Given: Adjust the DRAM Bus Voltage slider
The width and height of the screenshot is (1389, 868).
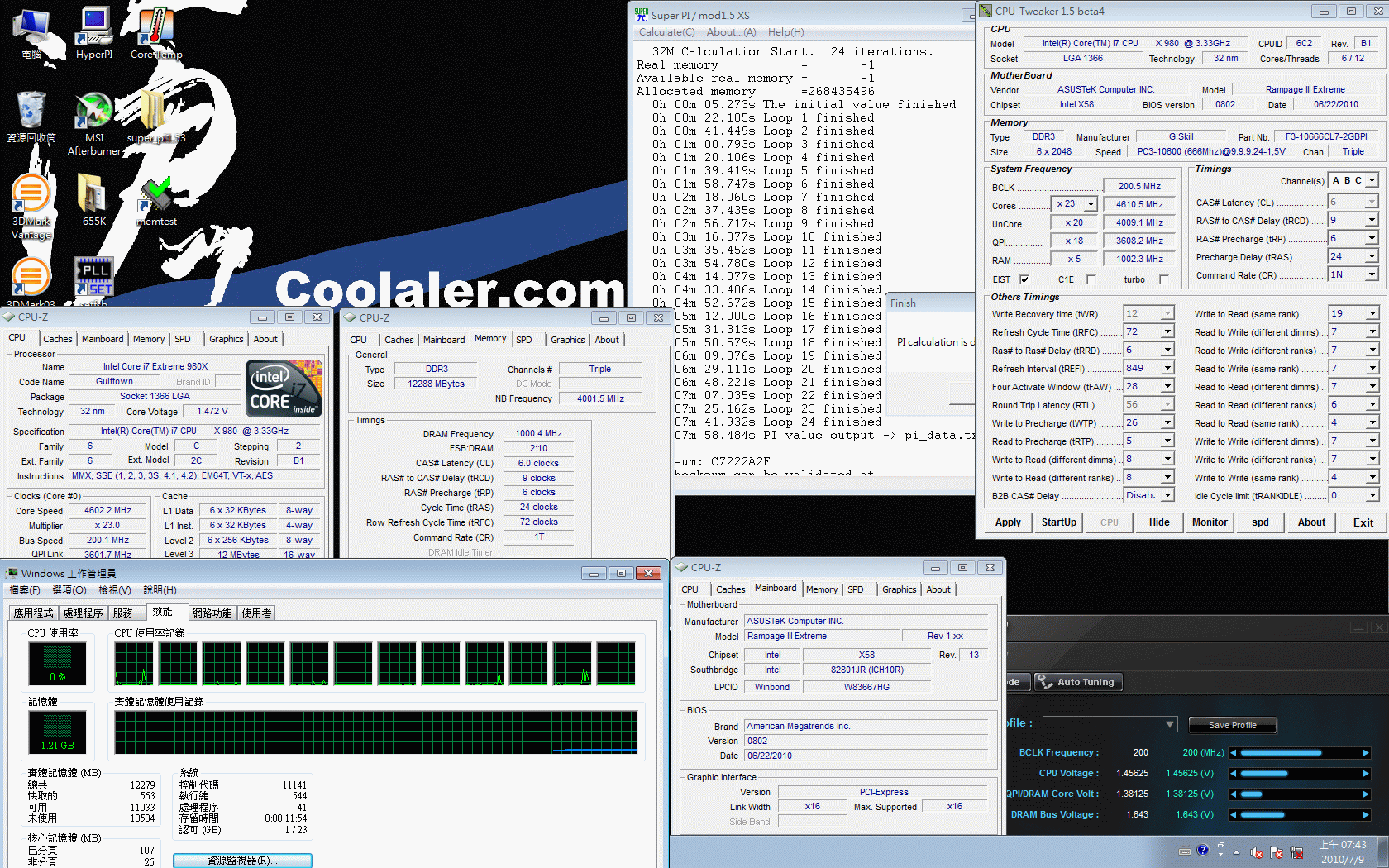Looking at the screenshot, I should pyautogui.click(x=1299, y=815).
